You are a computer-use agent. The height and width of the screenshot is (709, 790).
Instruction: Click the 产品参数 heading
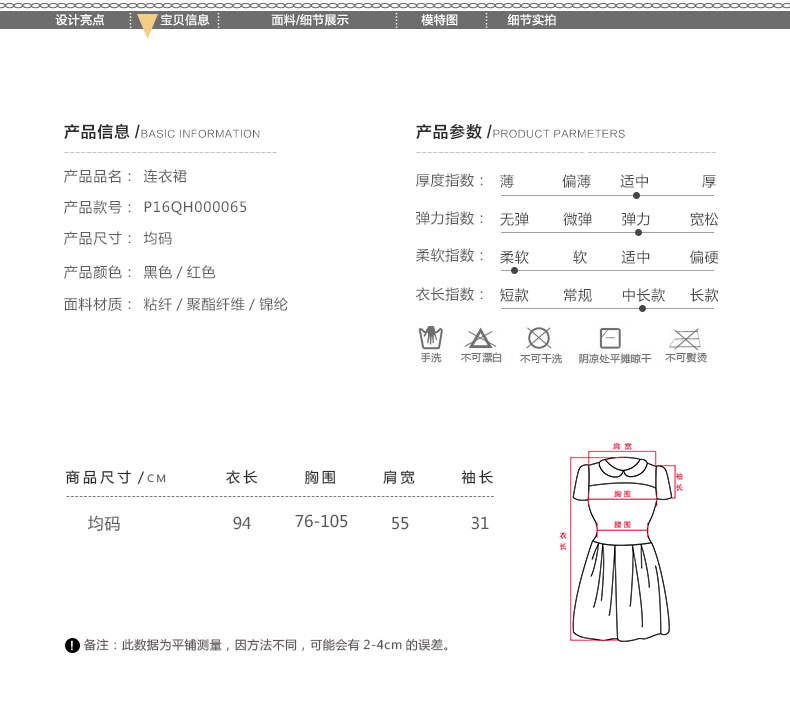[x=520, y=132]
